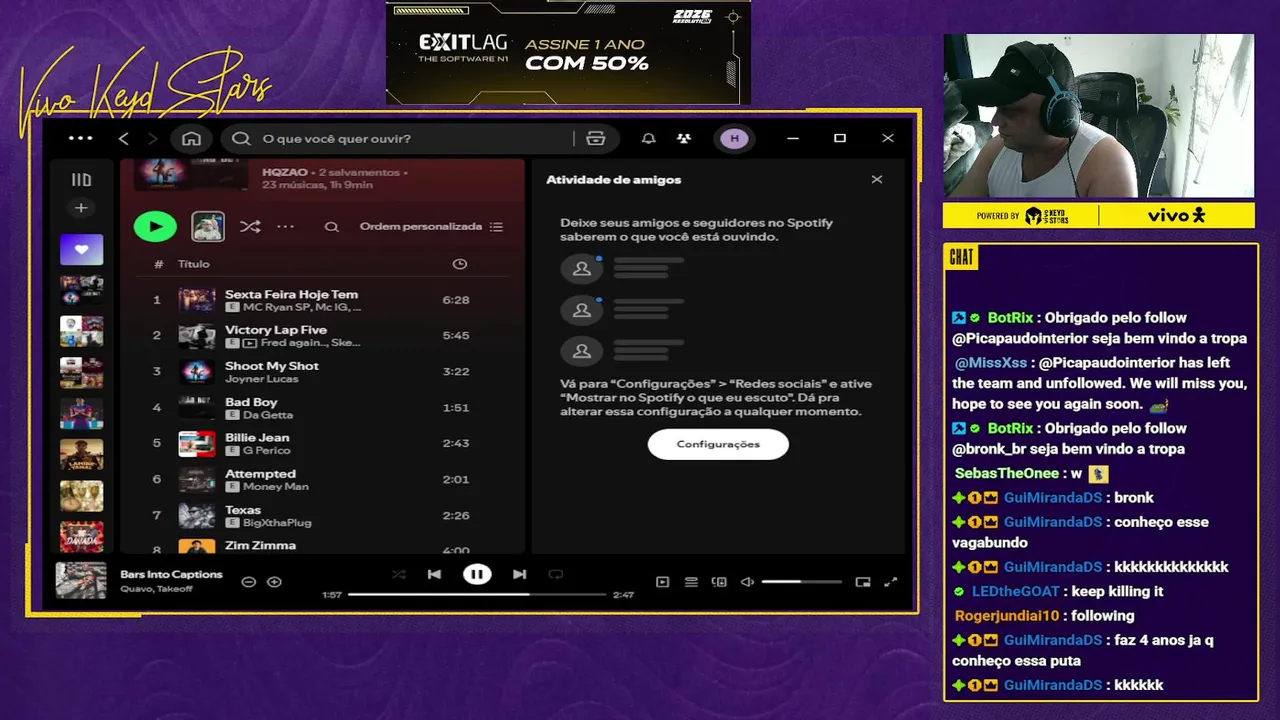
Task: Click the ExitLag banner ad
Action: [568, 52]
